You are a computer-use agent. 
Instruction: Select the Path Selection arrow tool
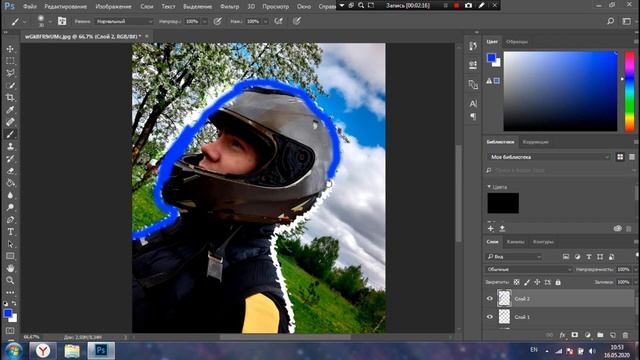[10, 244]
